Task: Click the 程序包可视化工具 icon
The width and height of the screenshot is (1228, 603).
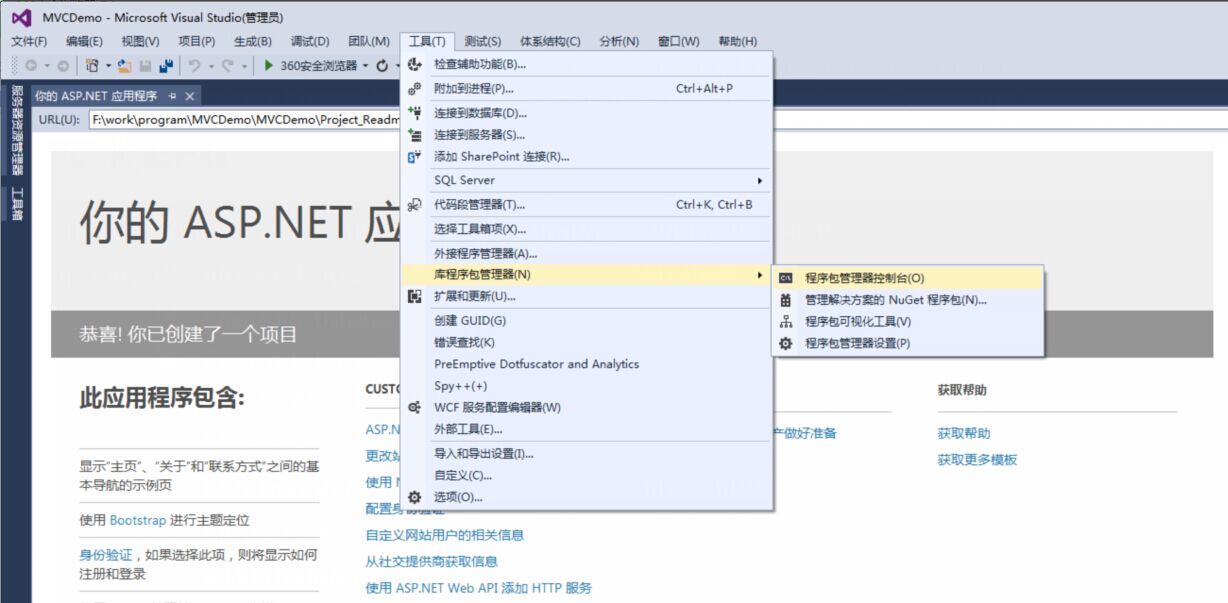Action: point(786,321)
